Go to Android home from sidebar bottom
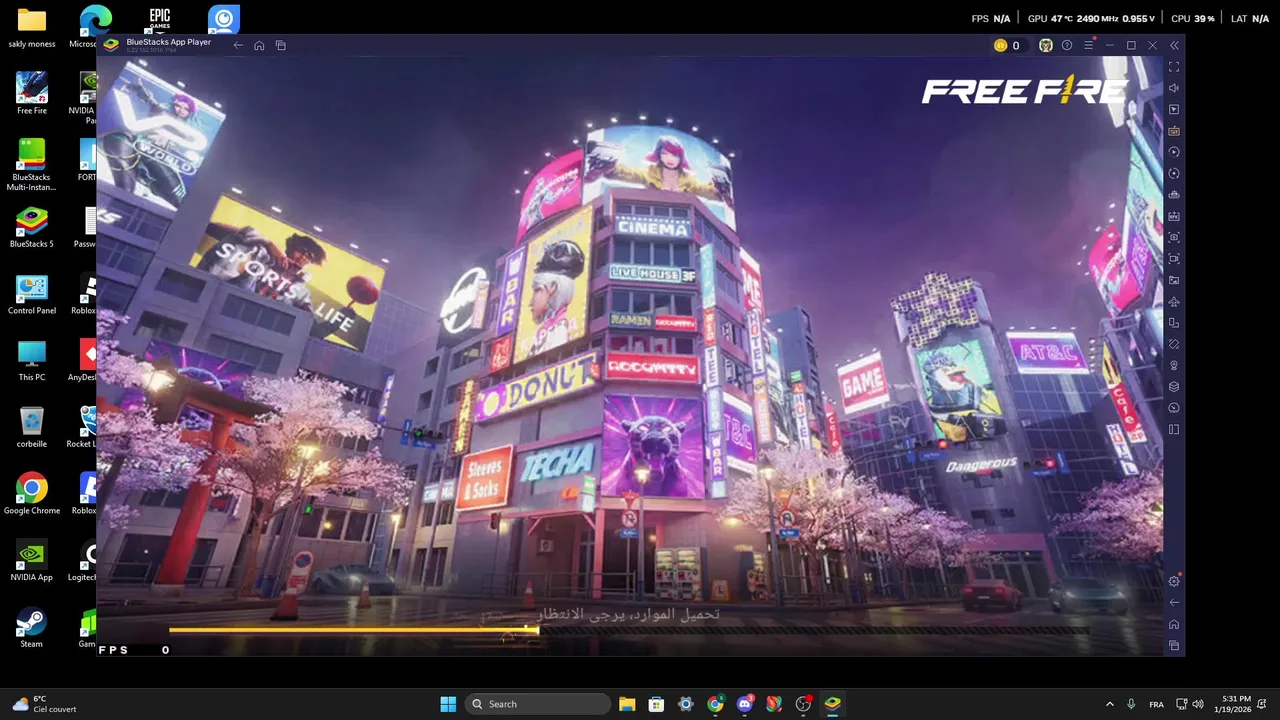This screenshot has width=1280, height=720. [x=1174, y=624]
